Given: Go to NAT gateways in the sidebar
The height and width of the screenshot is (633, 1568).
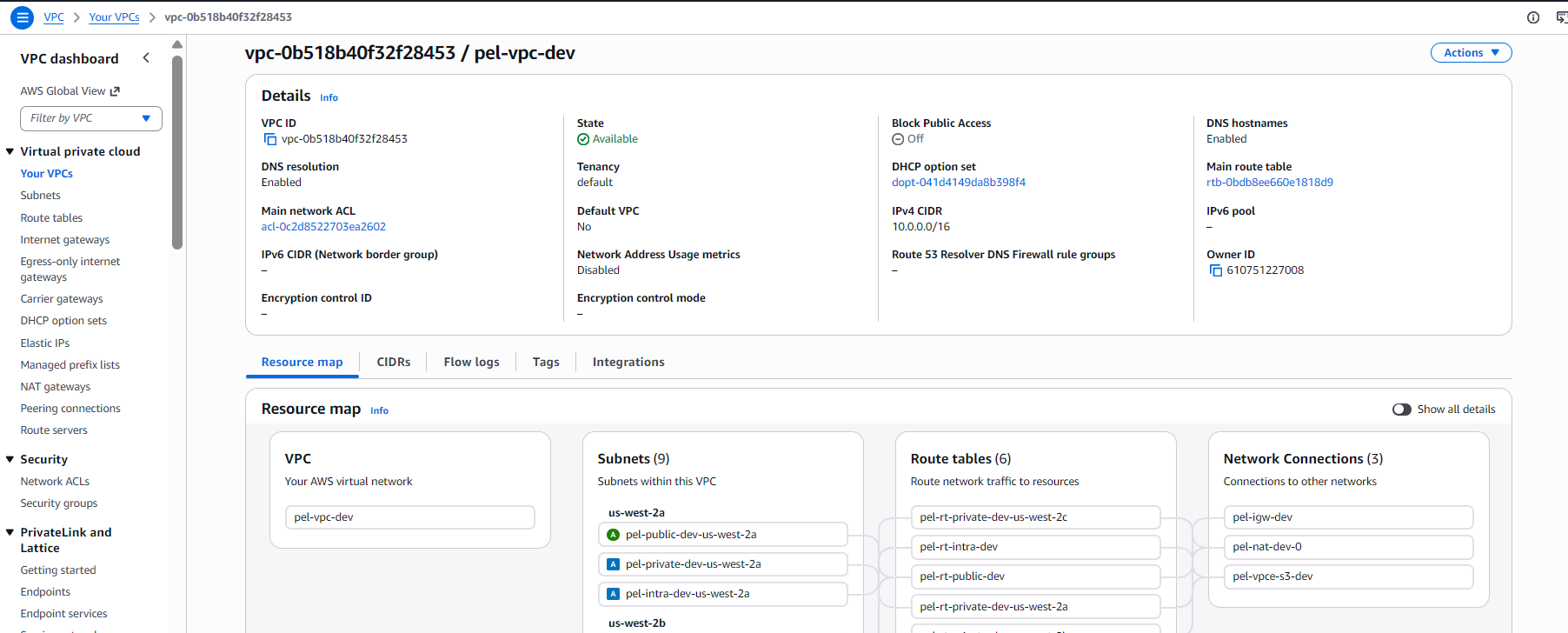Looking at the screenshot, I should [56, 387].
